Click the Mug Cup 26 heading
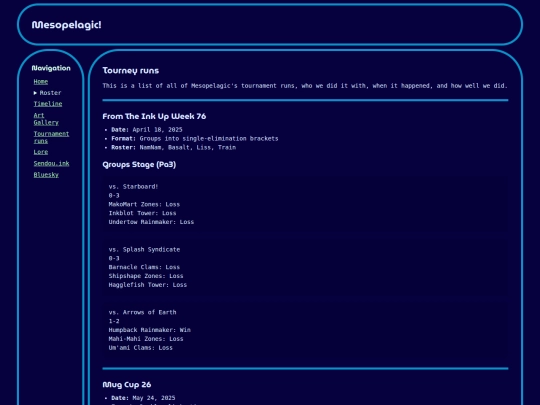Screen dimensions: 540x405 127,384
